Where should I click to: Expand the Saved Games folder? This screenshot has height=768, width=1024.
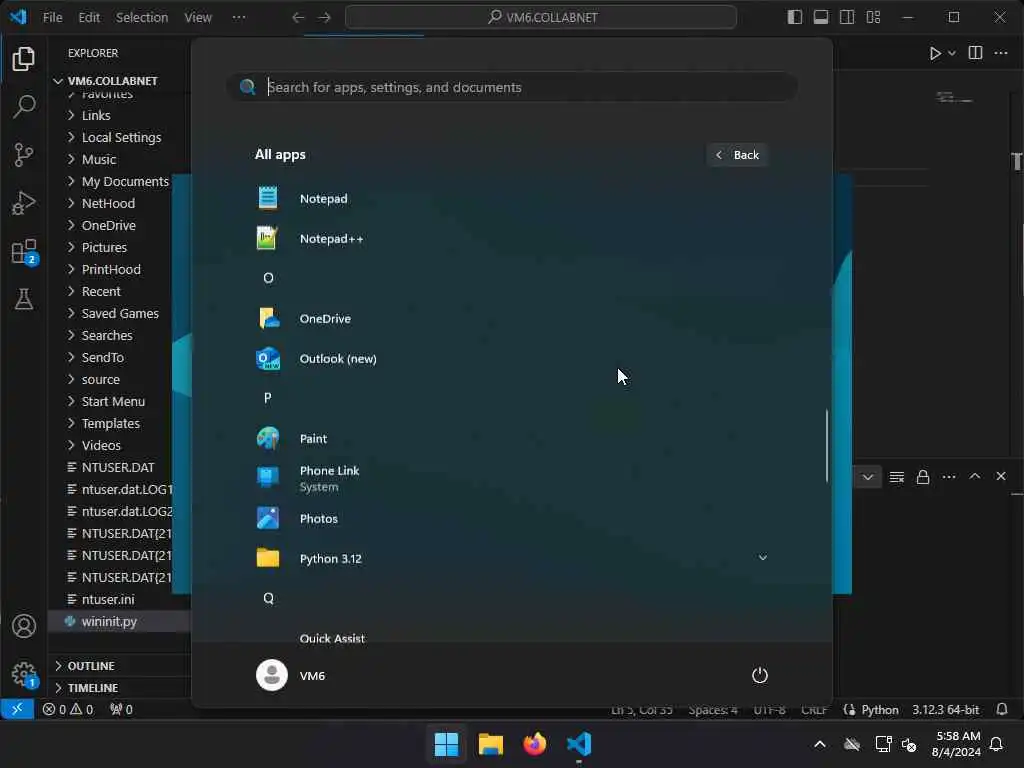pos(120,313)
